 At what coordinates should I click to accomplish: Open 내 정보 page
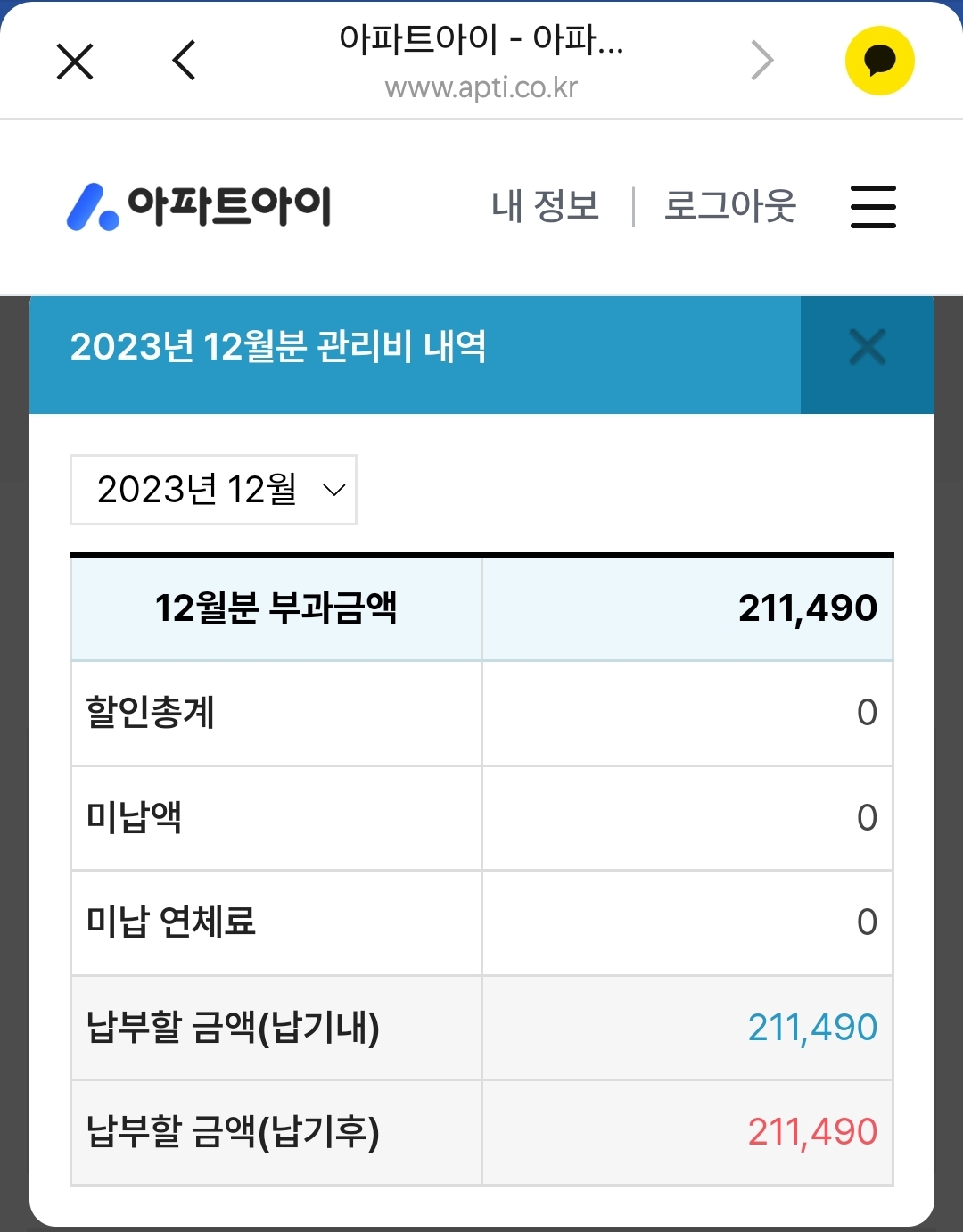[x=545, y=206]
